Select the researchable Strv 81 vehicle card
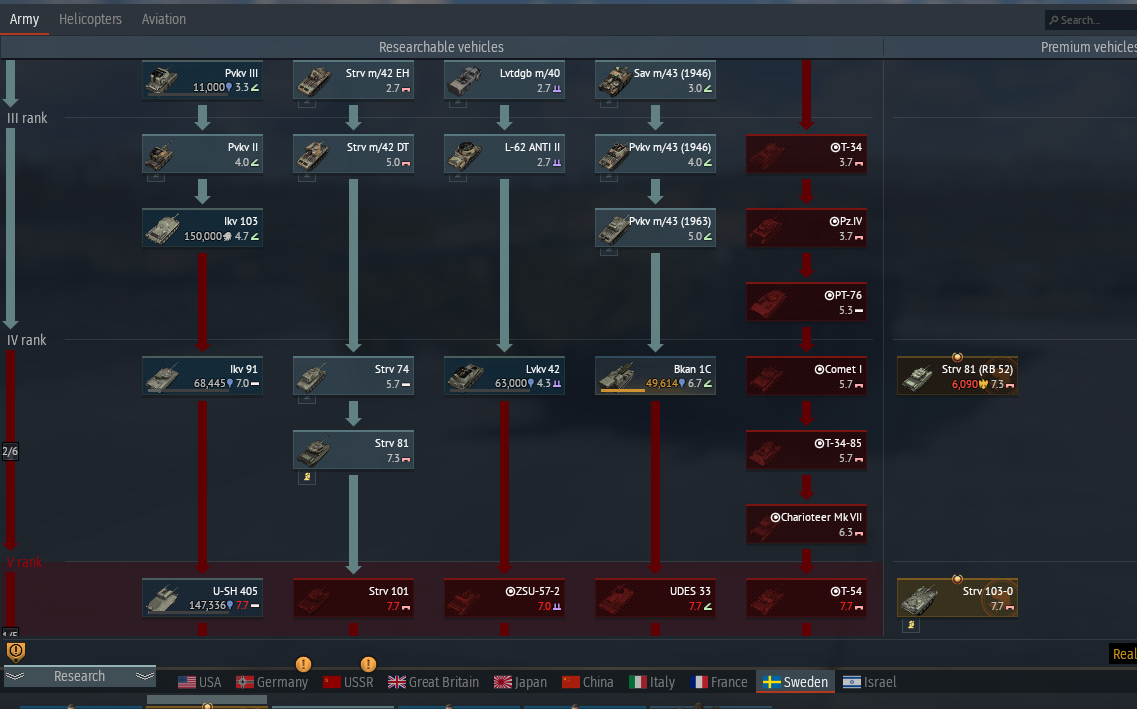The image size is (1137, 709). (353, 449)
